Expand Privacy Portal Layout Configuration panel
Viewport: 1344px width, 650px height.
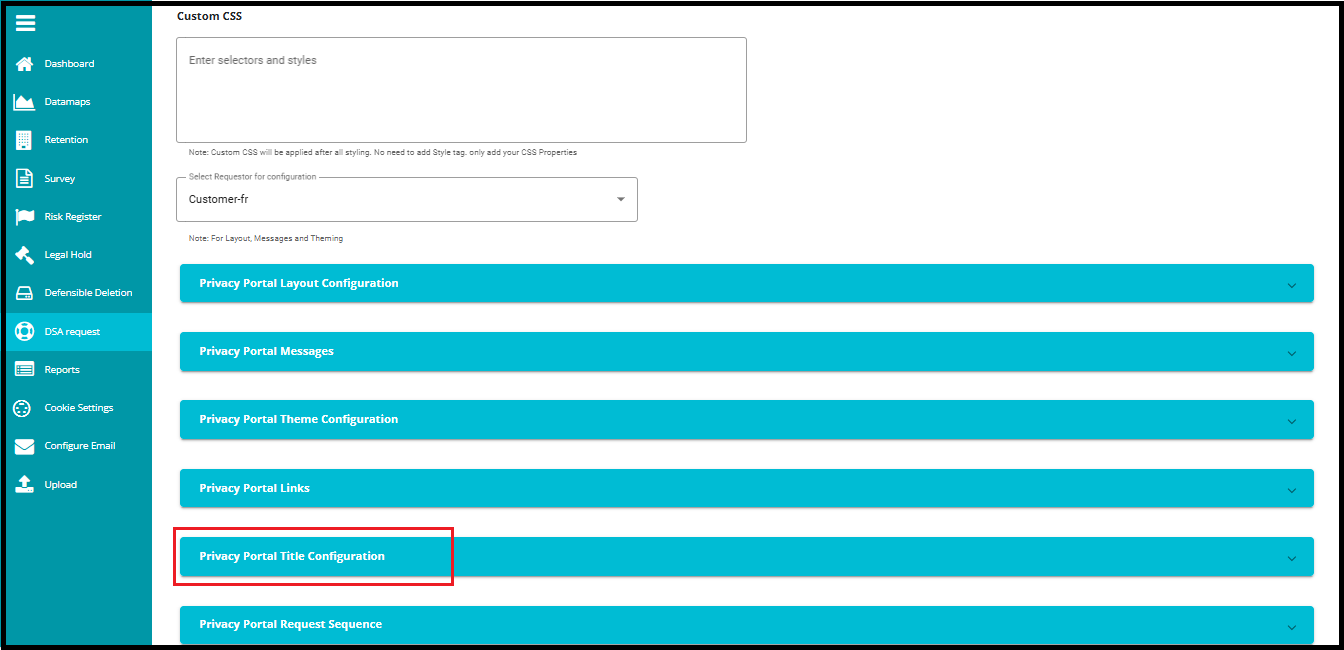(x=746, y=284)
